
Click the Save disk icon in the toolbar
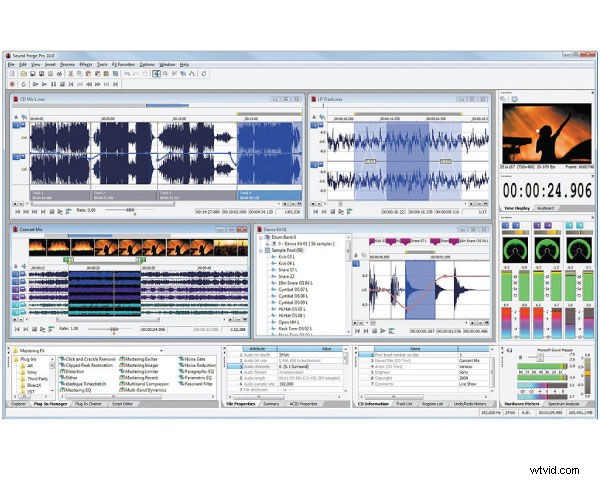tap(33, 73)
